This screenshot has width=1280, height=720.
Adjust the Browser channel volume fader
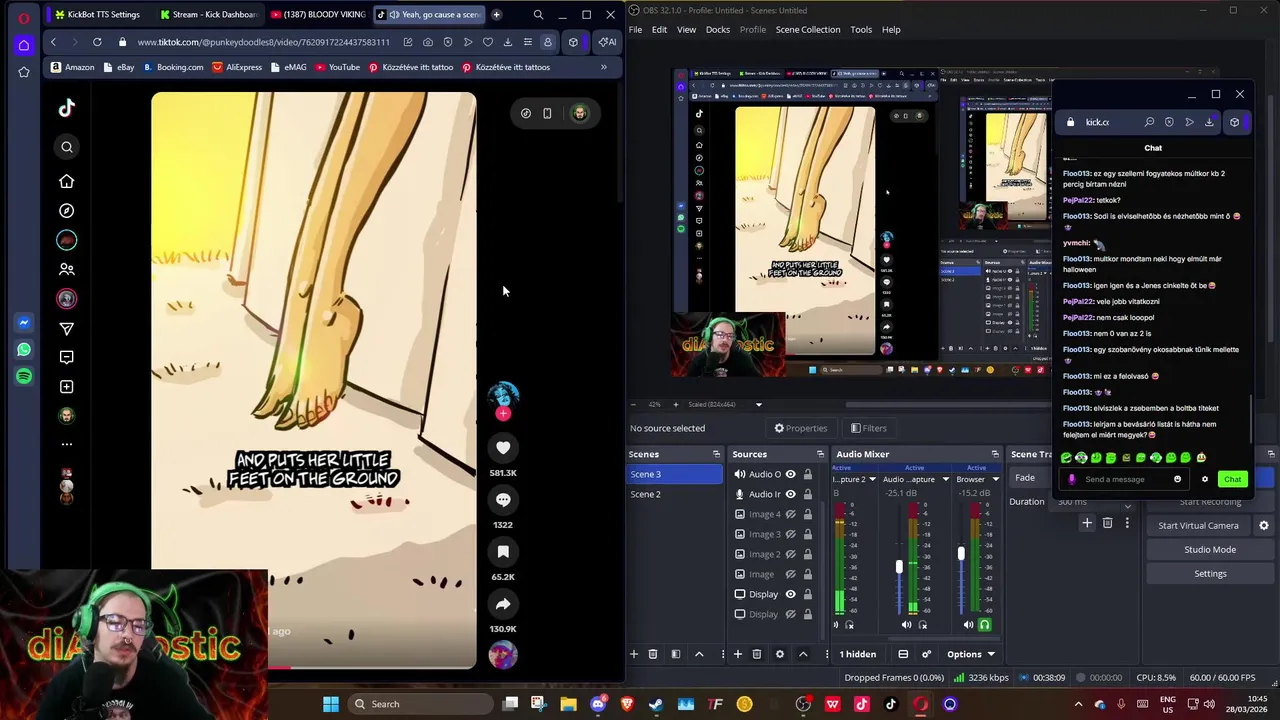[961, 553]
